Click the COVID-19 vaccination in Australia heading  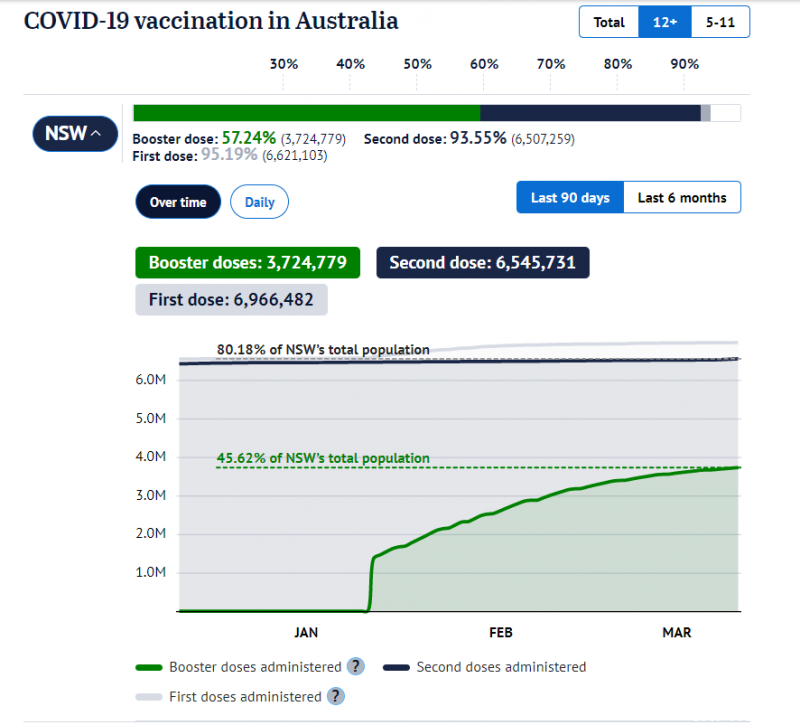tap(211, 21)
